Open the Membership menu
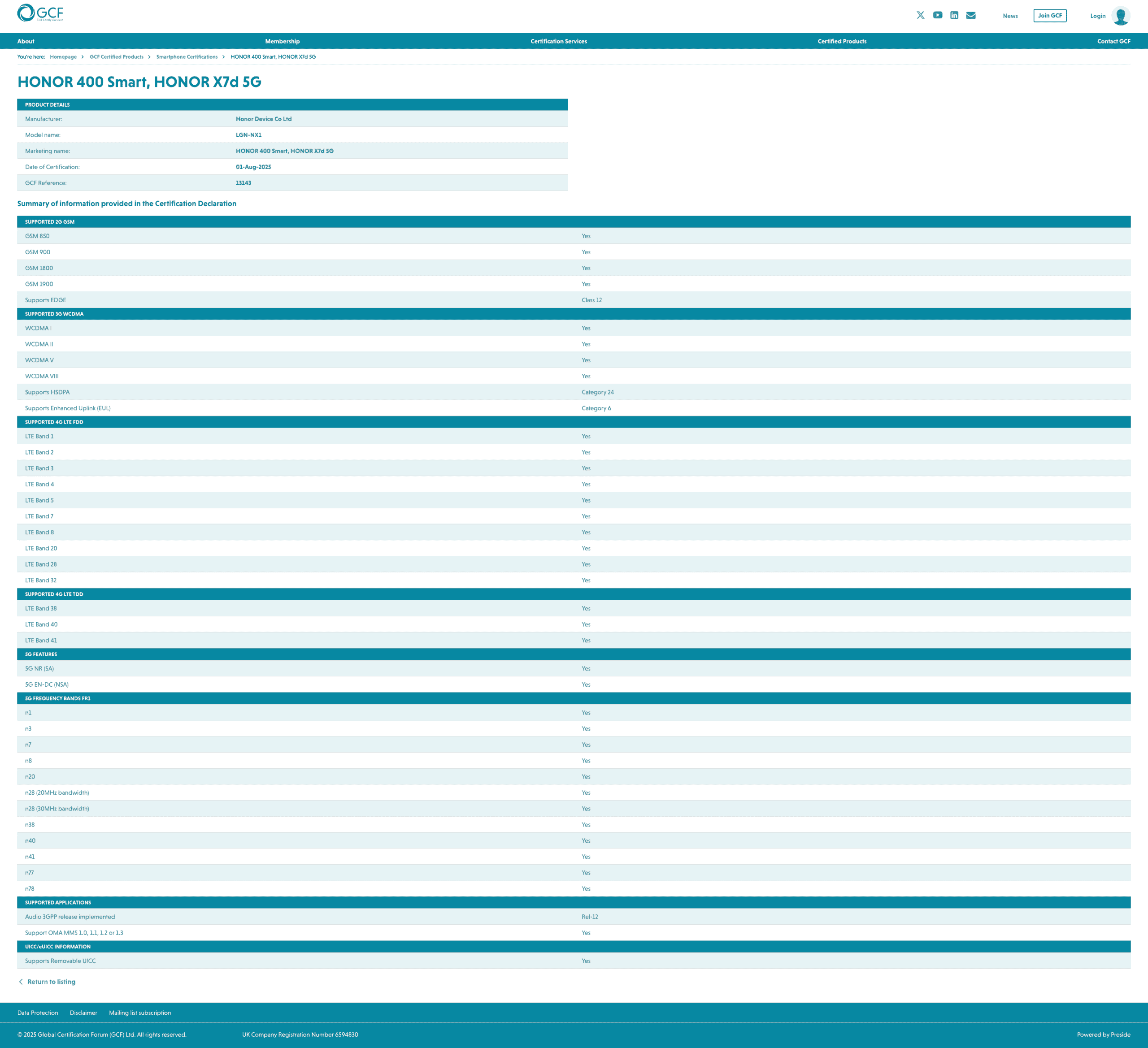 click(283, 41)
